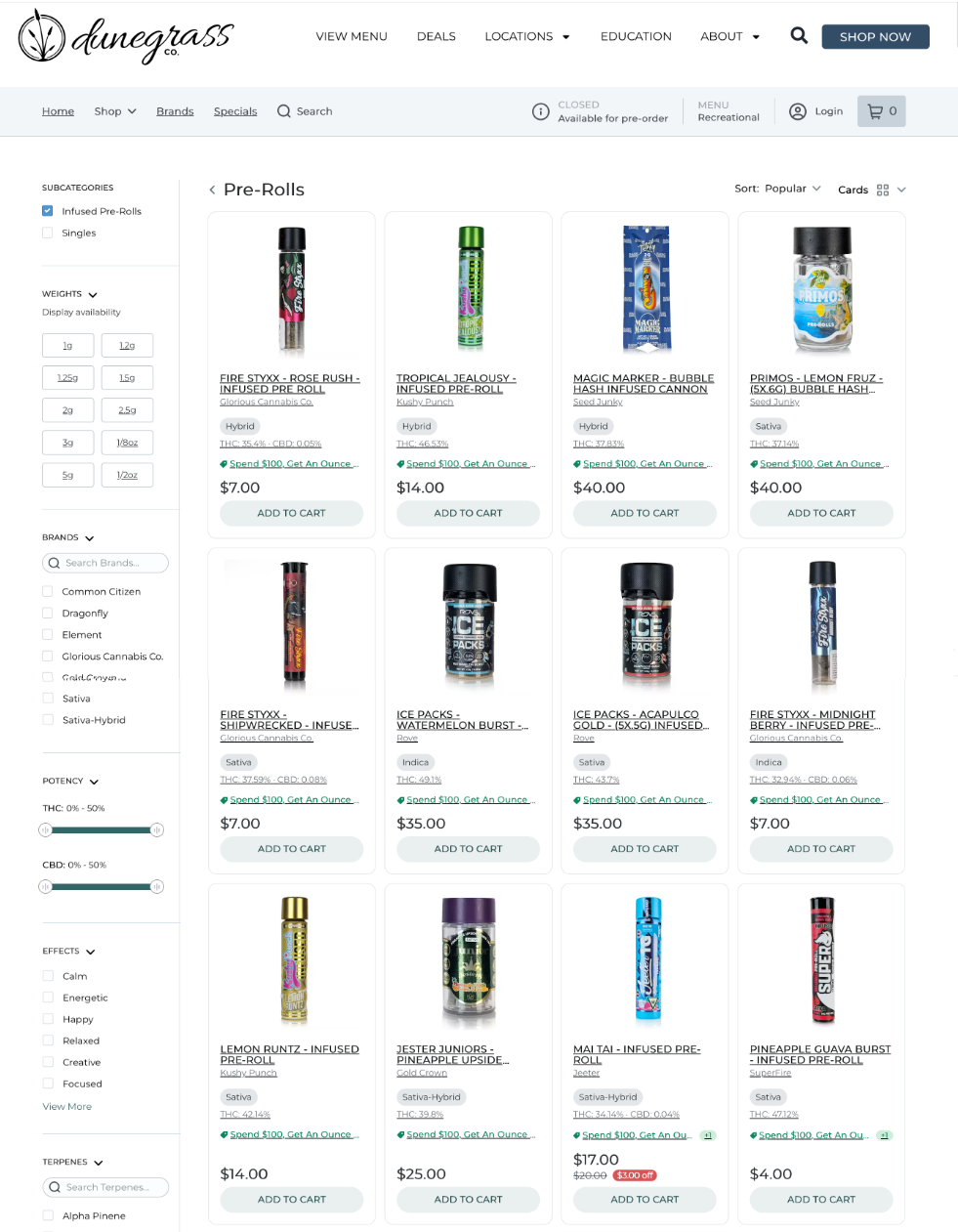Switch the view using the Cards grid icon
This screenshot has height=1232, width=958.
(883, 190)
